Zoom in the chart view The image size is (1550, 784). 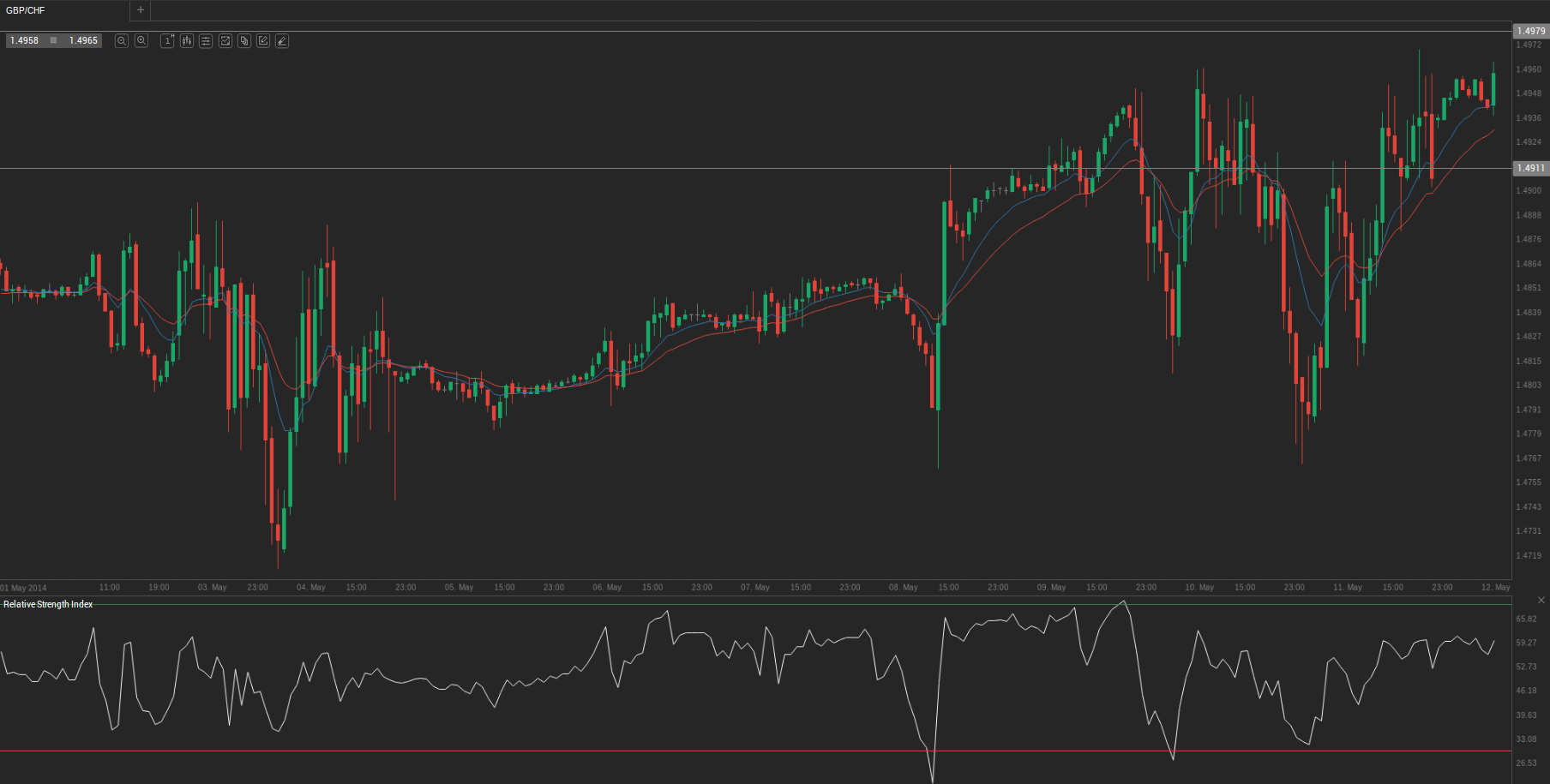[141, 41]
